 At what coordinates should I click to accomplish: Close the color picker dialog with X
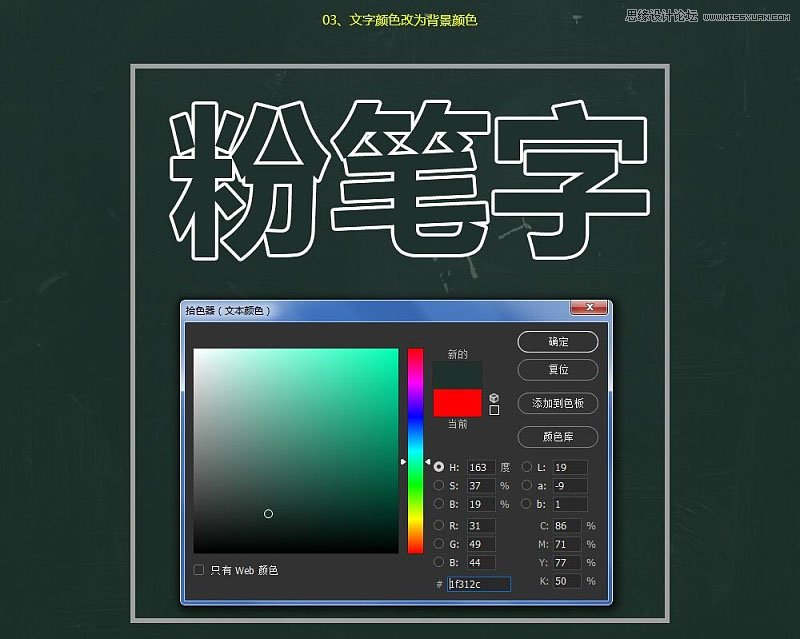point(589,309)
